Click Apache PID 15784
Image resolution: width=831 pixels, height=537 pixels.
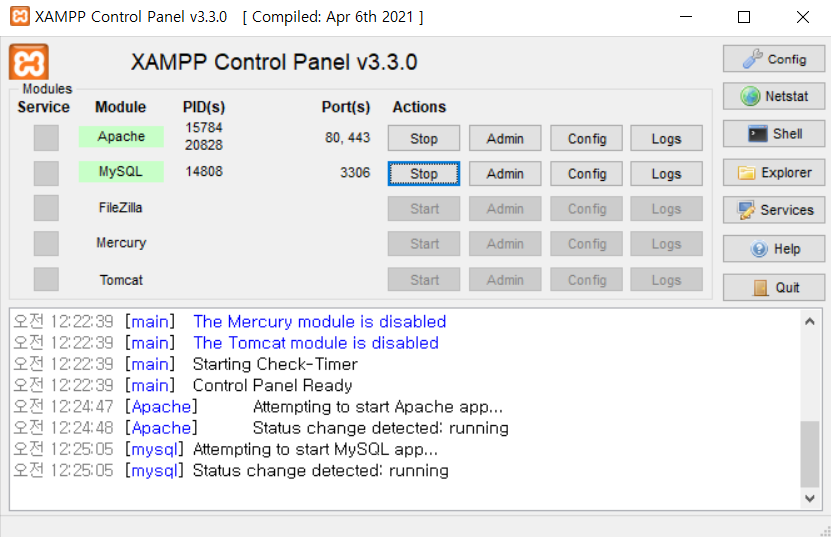204,127
